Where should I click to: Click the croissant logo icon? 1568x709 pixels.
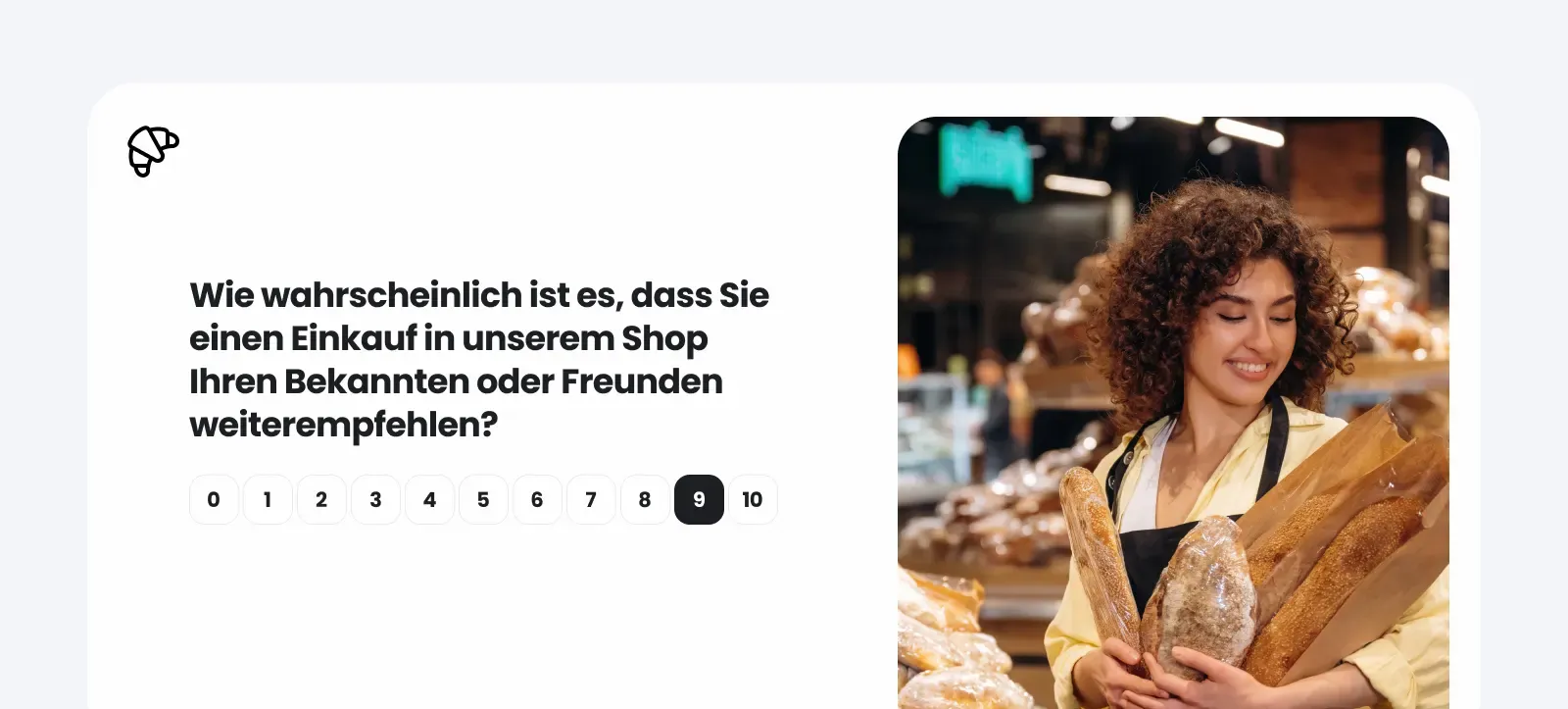click(x=154, y=151)
